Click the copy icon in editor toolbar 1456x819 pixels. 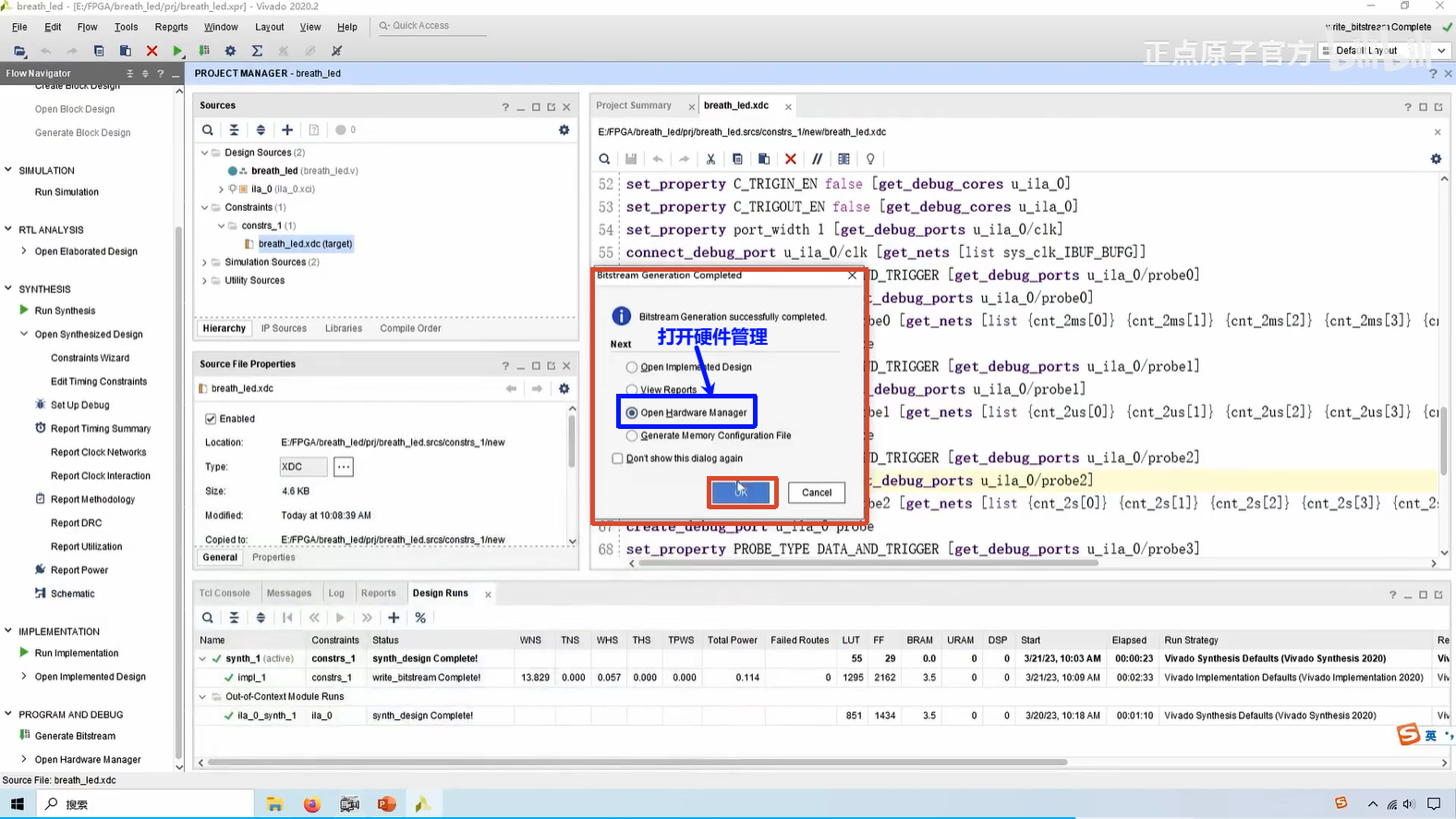[737, 159]
